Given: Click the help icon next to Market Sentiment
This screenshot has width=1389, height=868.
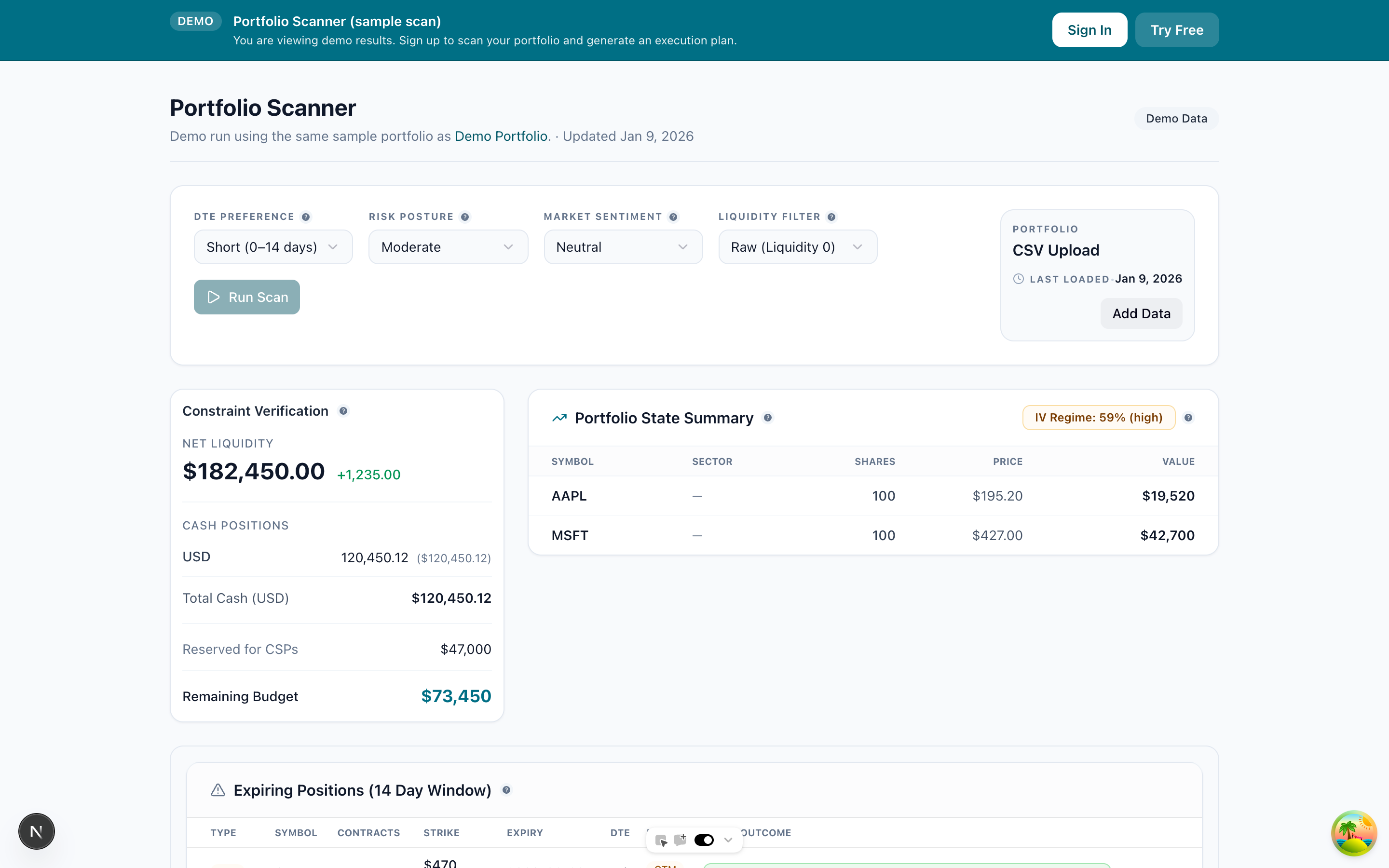Looking at the screenshot, I should pos(673,217).
